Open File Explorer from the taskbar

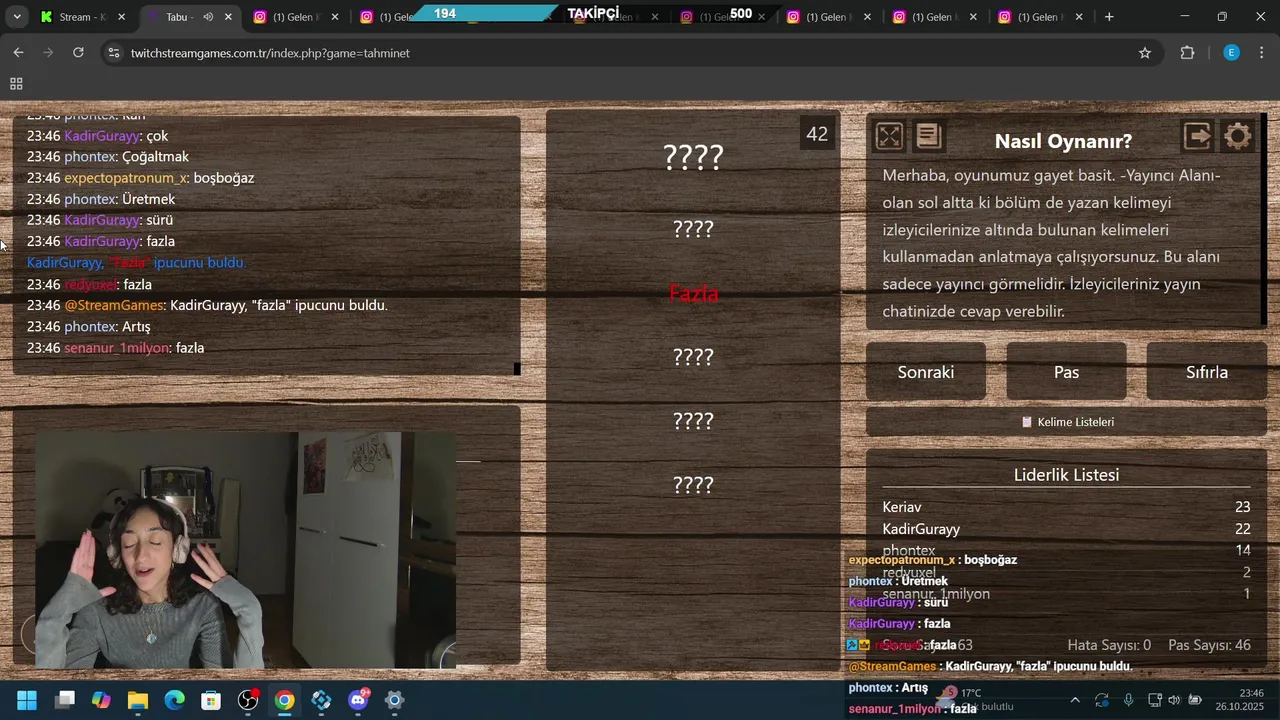(x=138, y=700)
